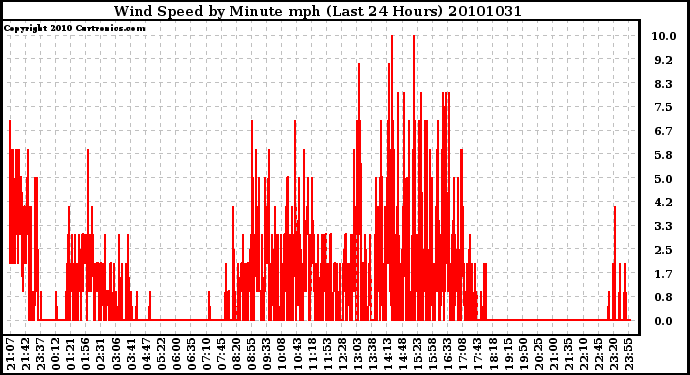This screenshot has height=375, width=690.
Task: Click the 16:33 time label
Action: (447, 355)
